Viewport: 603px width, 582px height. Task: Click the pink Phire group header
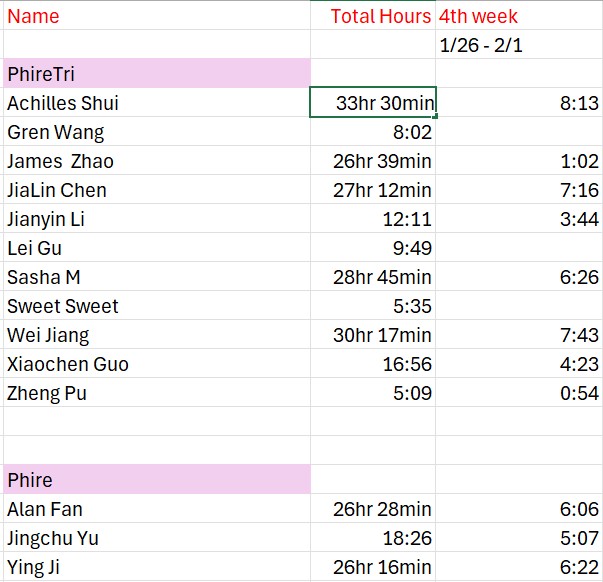[157, 480]
